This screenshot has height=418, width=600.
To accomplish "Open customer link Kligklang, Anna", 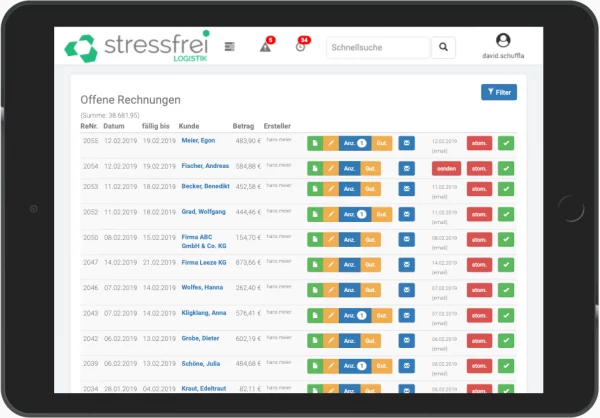I will click(x=204, y=313).
